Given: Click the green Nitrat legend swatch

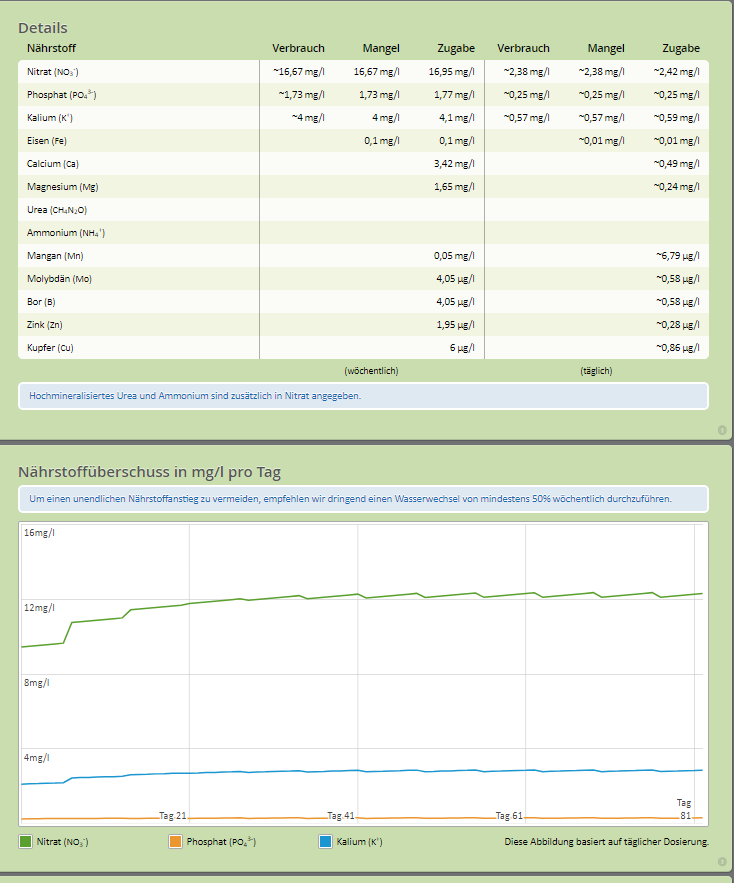Looking at the screenshot, I should [26, 842].
